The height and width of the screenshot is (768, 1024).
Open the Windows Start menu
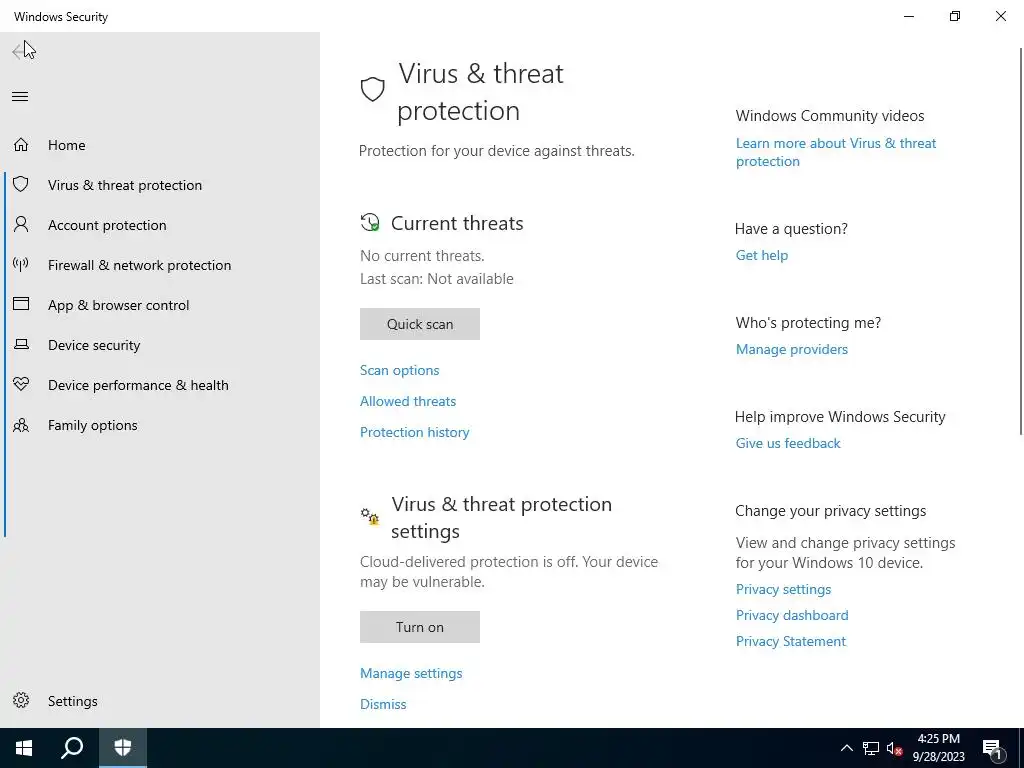click(24, 748)
